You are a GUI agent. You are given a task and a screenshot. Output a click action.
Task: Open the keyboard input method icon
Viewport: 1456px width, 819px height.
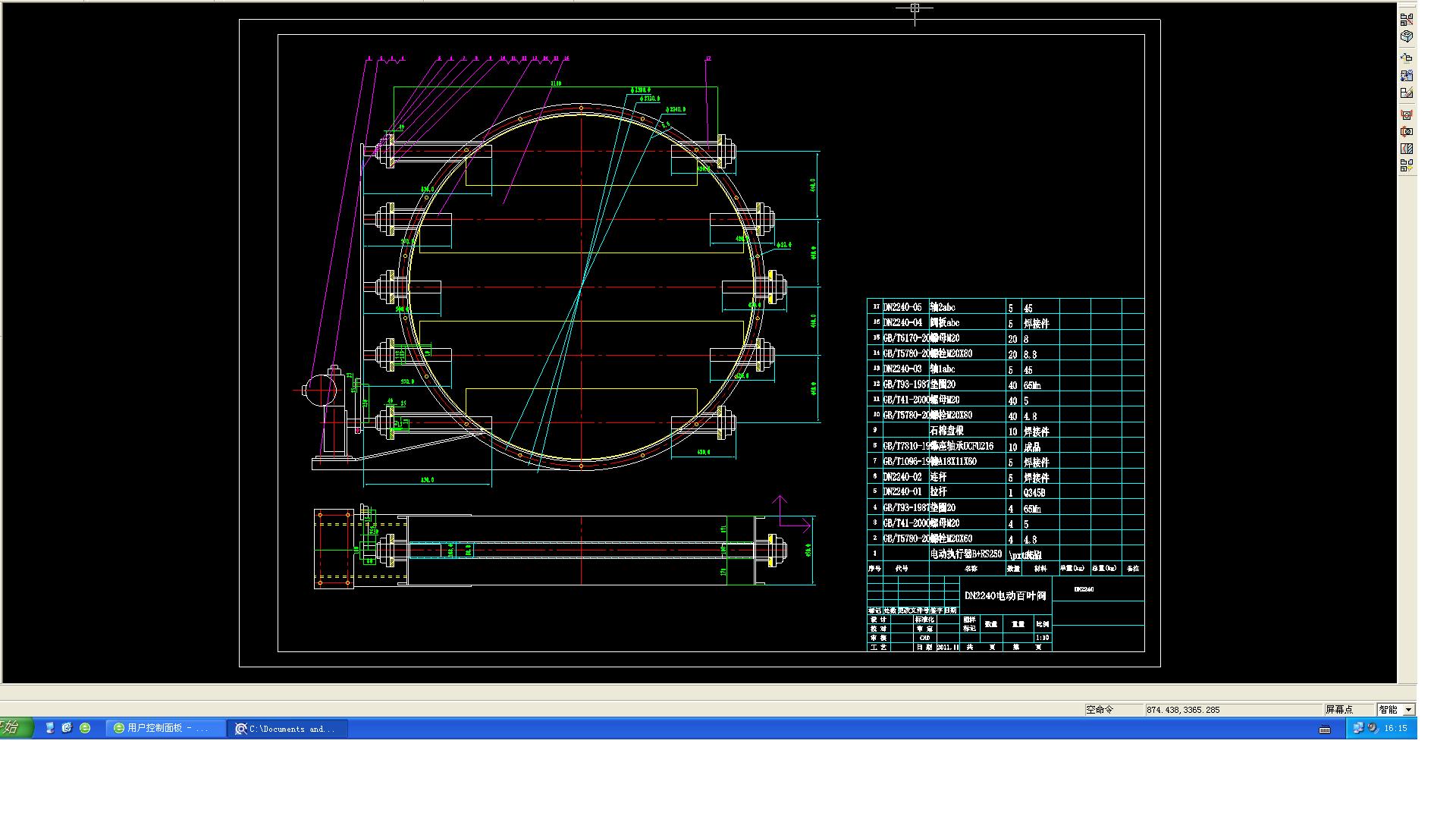pyautogui.click(x=1325, y=730)
